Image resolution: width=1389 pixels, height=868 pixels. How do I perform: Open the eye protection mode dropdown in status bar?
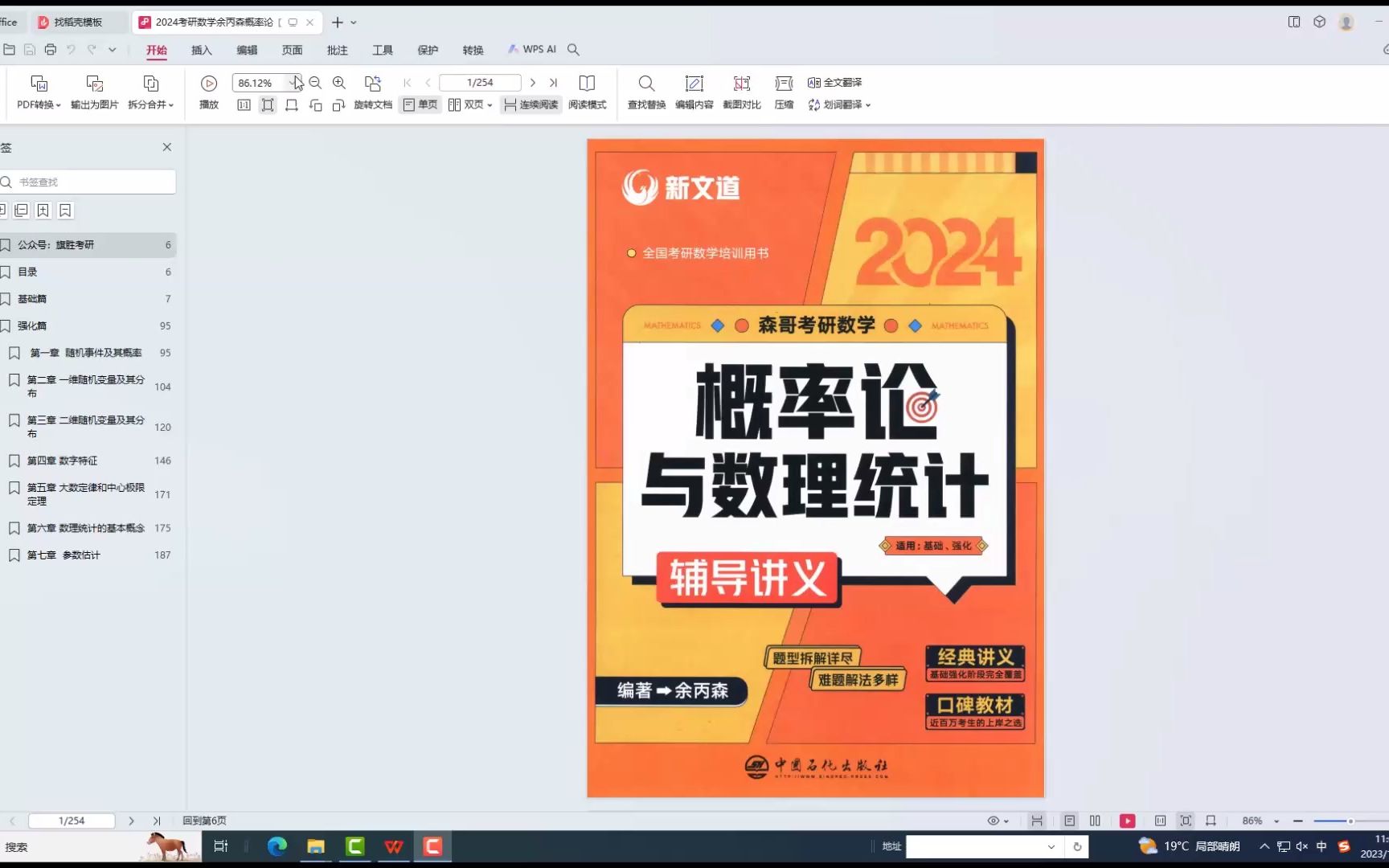coord(998,821)
